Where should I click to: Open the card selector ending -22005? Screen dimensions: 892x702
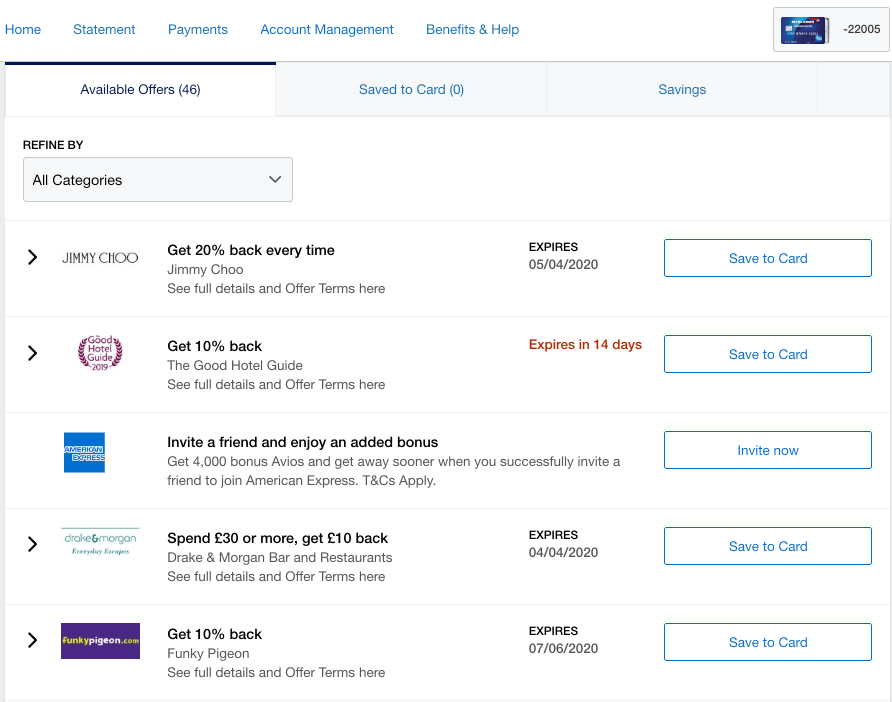click(x=831, y=30)
